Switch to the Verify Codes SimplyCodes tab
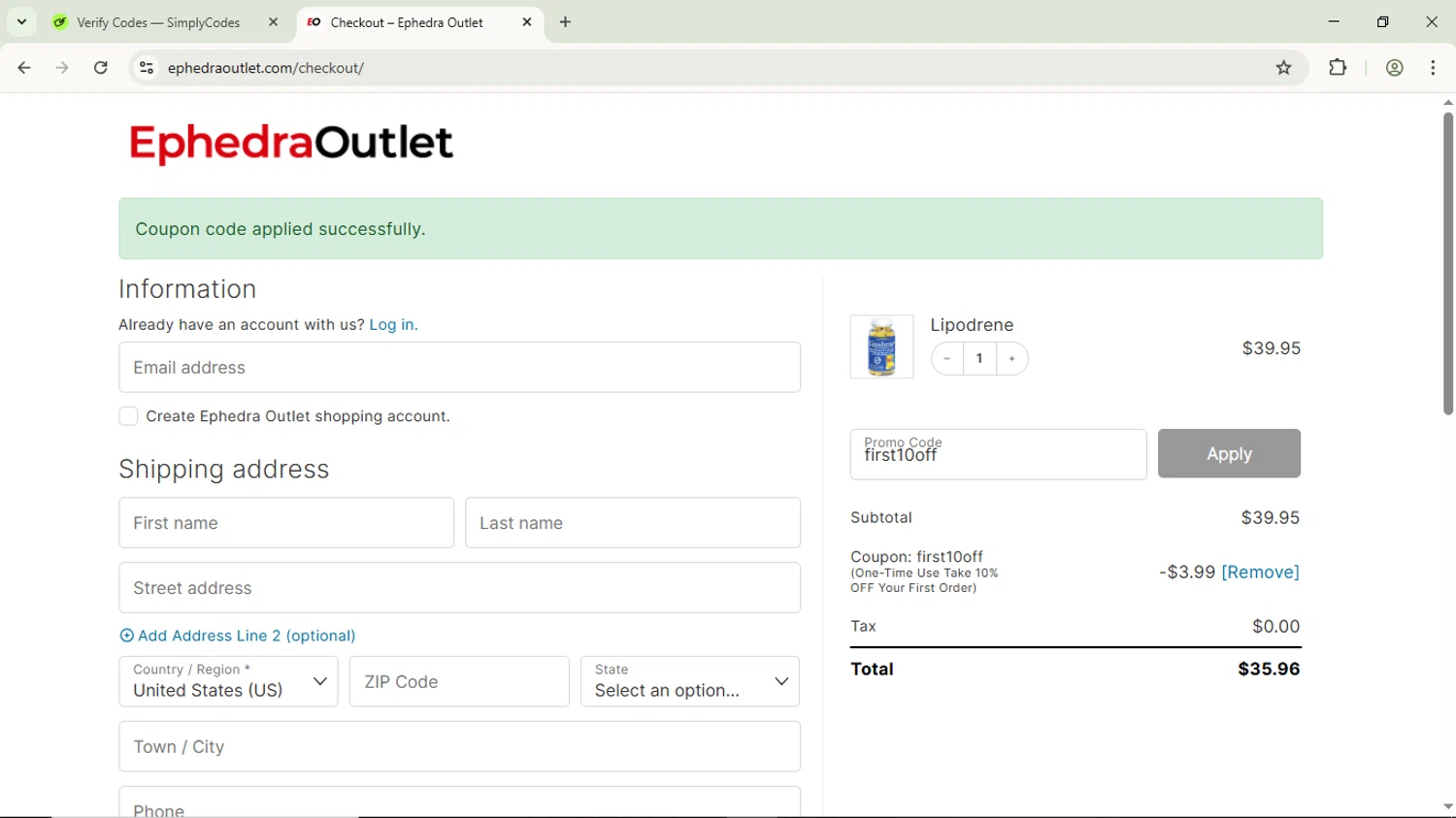Screen dimensions: 1456x818 coord(158,22)
